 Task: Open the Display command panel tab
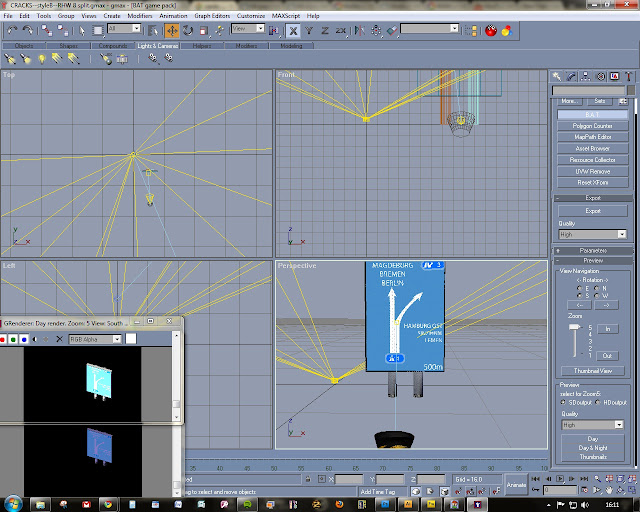point(614,76)
